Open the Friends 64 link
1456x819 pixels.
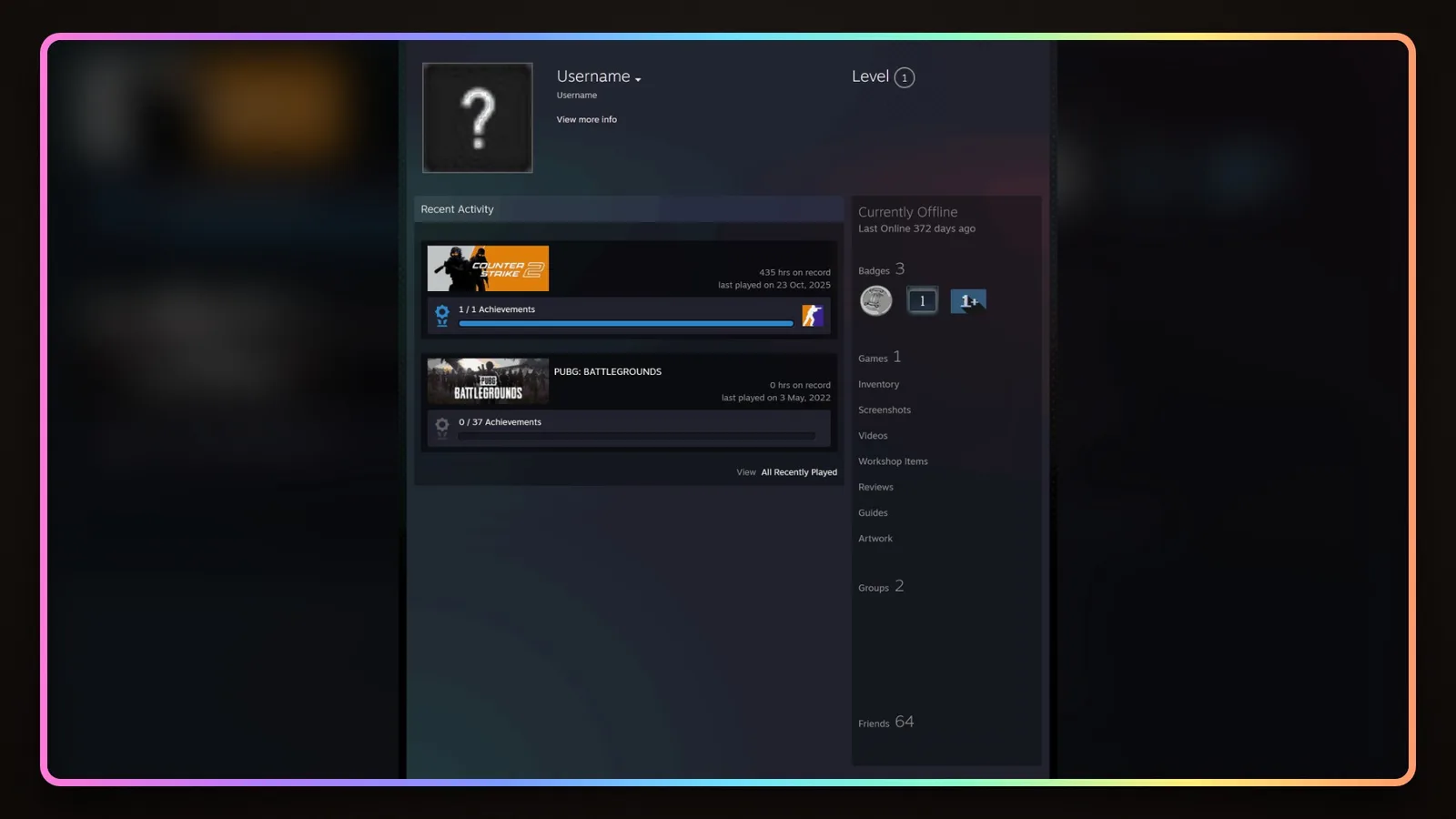click(885, 722)
